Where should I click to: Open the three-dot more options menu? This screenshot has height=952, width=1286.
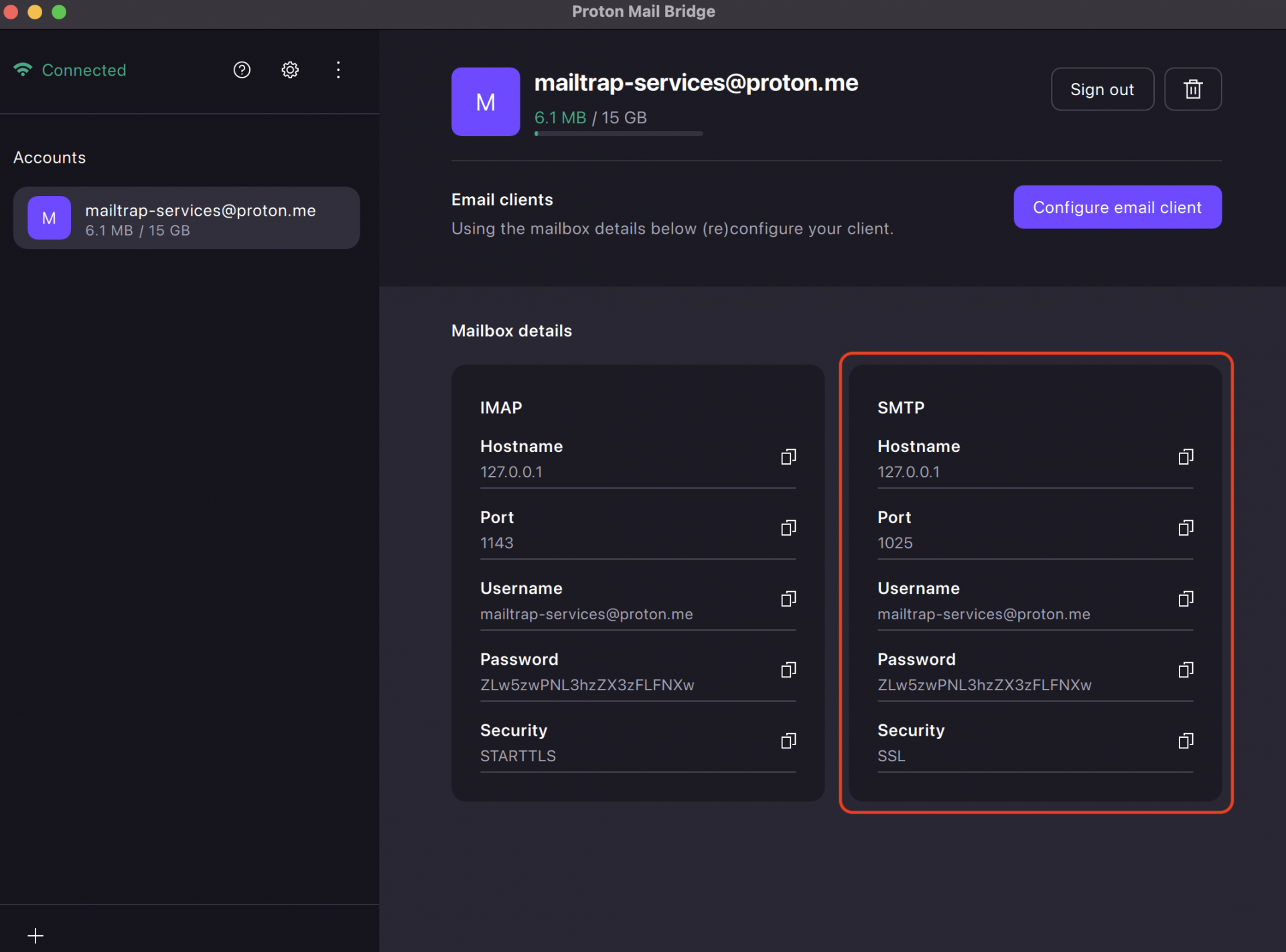[x=338, y=70]
